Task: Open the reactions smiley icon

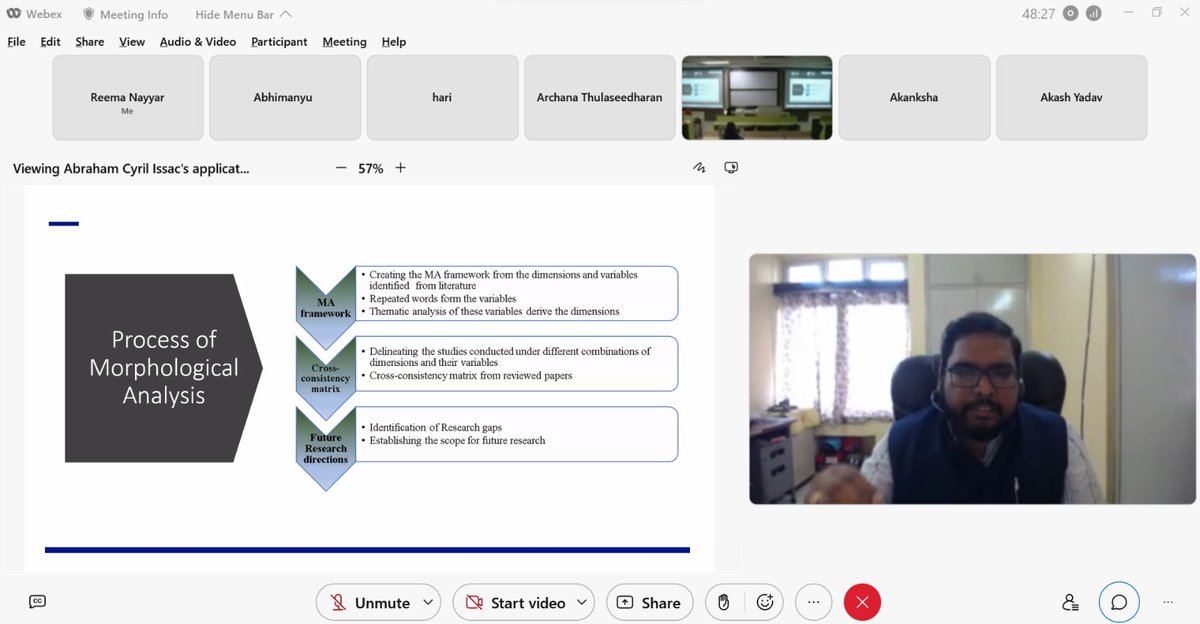Action: (766, 602)
